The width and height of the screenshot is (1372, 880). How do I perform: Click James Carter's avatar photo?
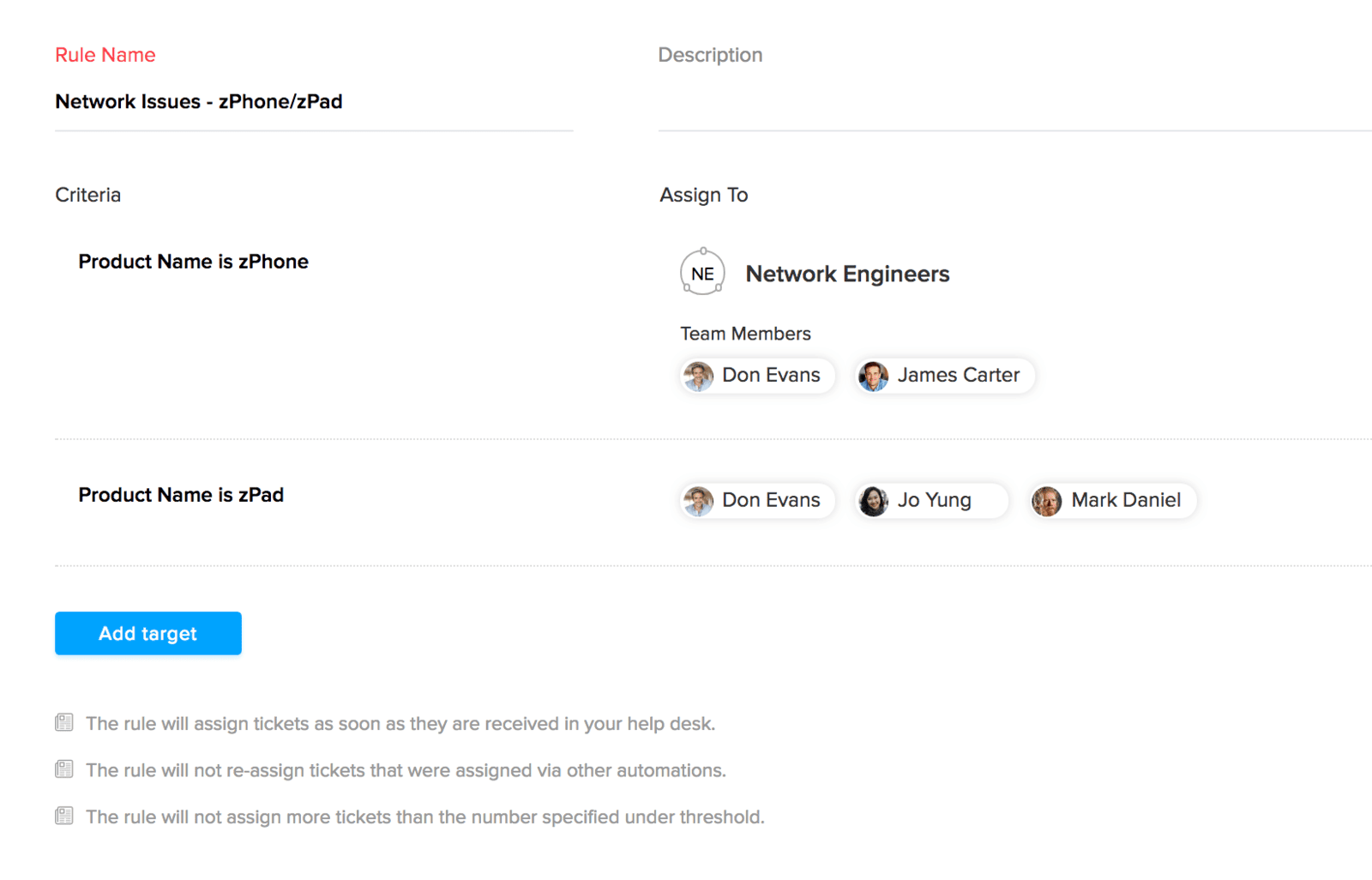[873, 376]
